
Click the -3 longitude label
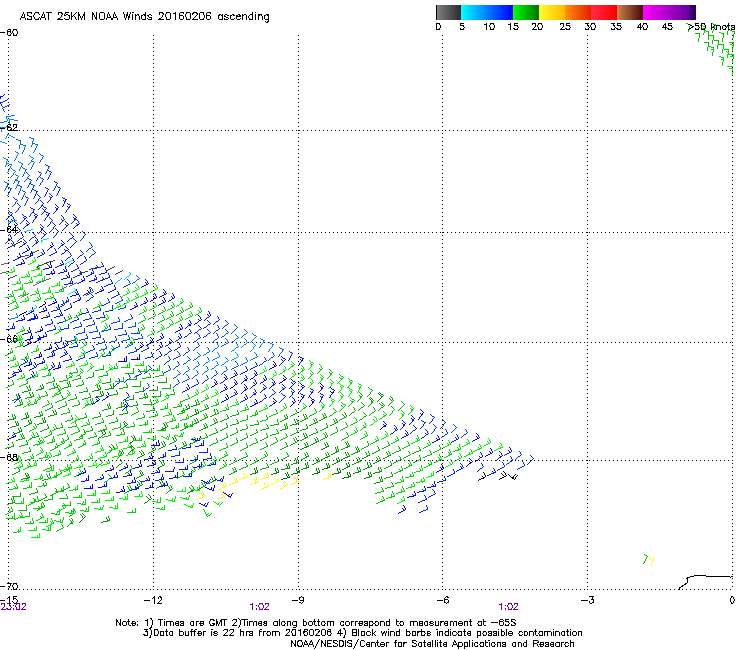[x=587, y=600]
